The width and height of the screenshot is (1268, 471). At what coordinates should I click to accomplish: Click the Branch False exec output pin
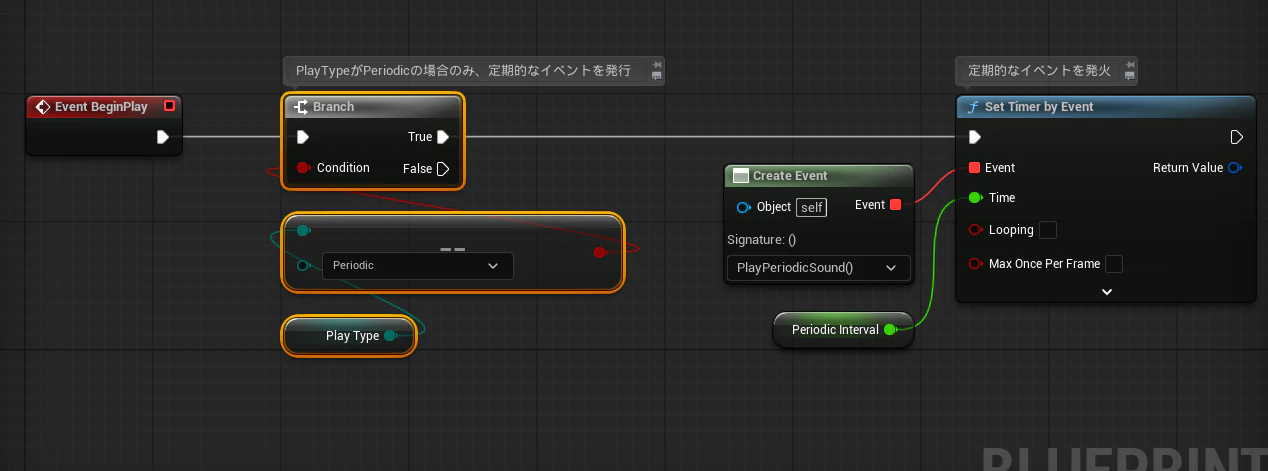pyautogui.click(x=443, y=169)
